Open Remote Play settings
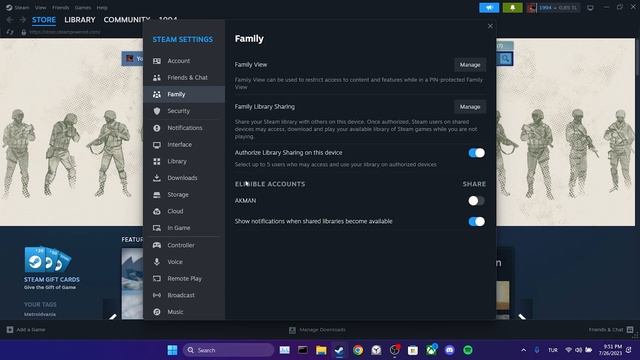The width and height of the screenshot is (640, 360). [x=184, y=279]
